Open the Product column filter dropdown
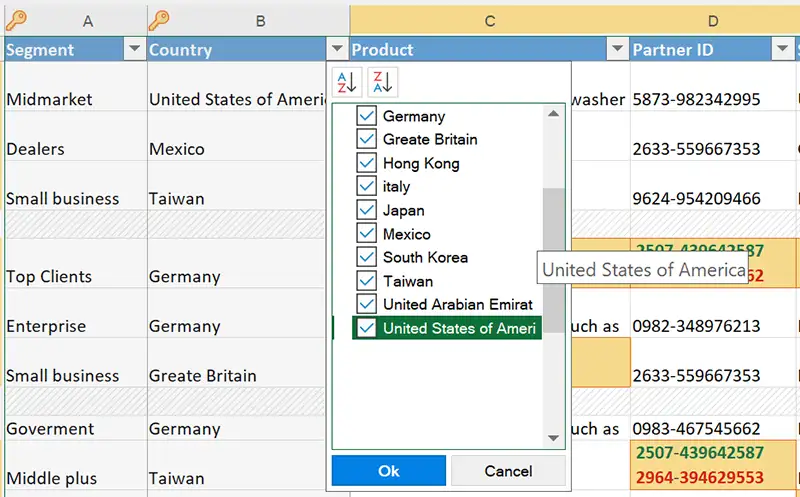Screen dimensions: 800x497 pyautogui.click(x=617, y=49)
